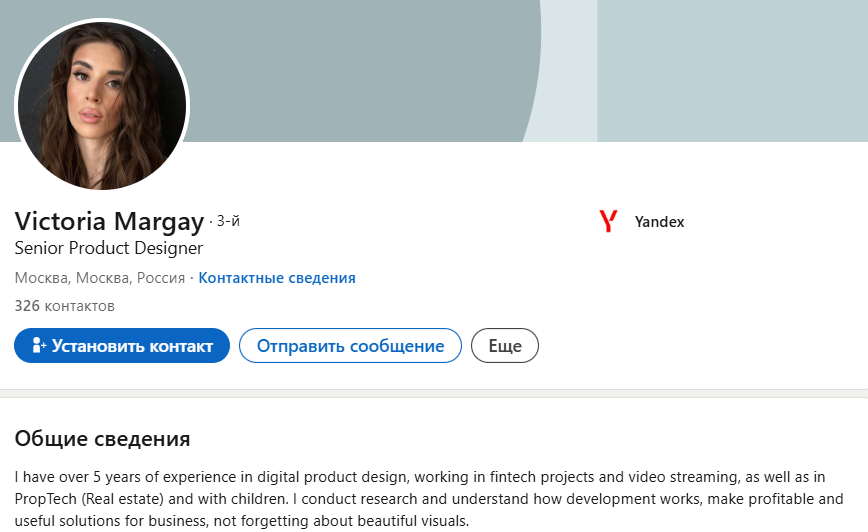Click the add-person icon in the connect button

pyautogui.click(x=39, y=346)
